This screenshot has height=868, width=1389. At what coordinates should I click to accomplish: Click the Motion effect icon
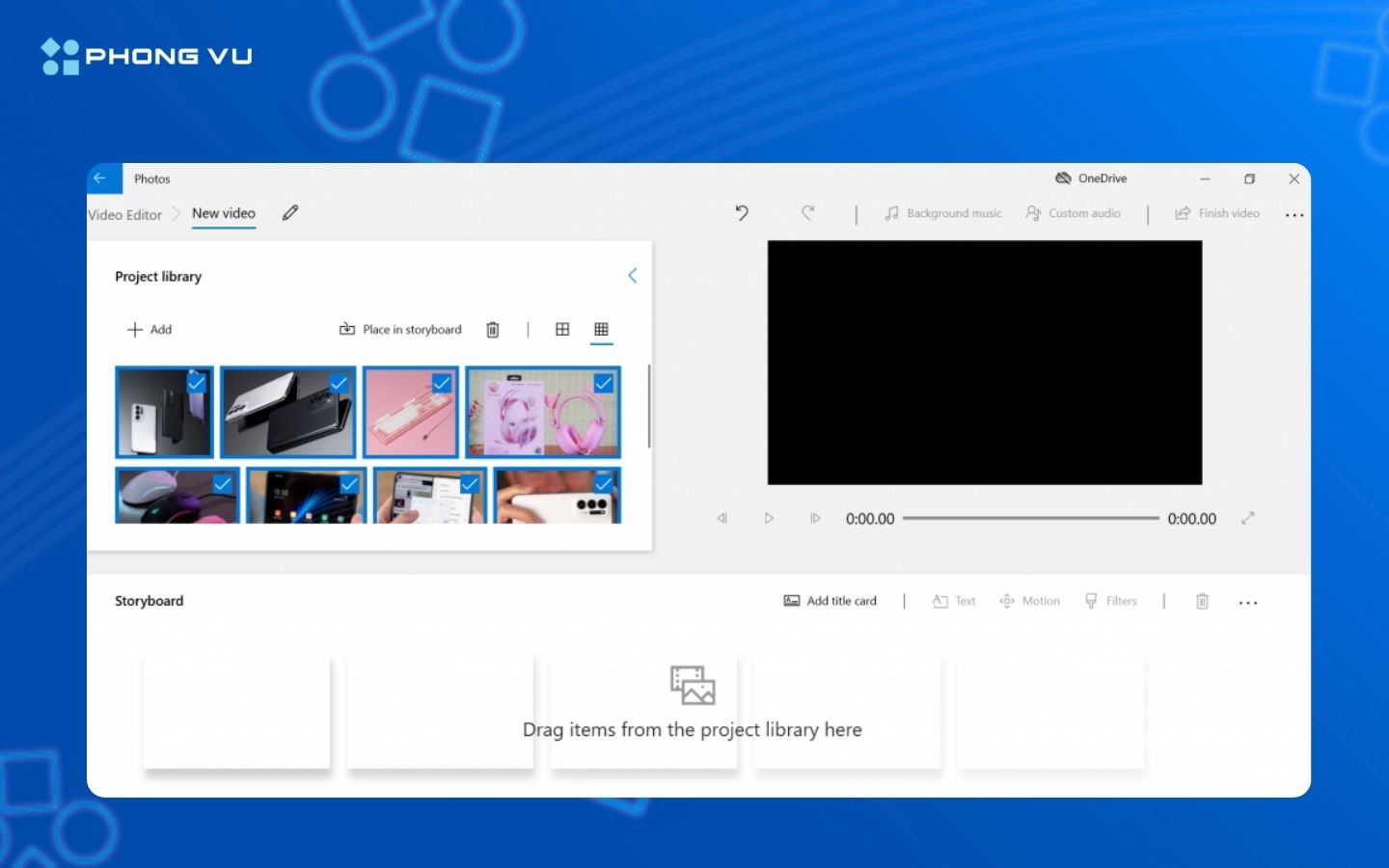click(x=1030, y=601)
